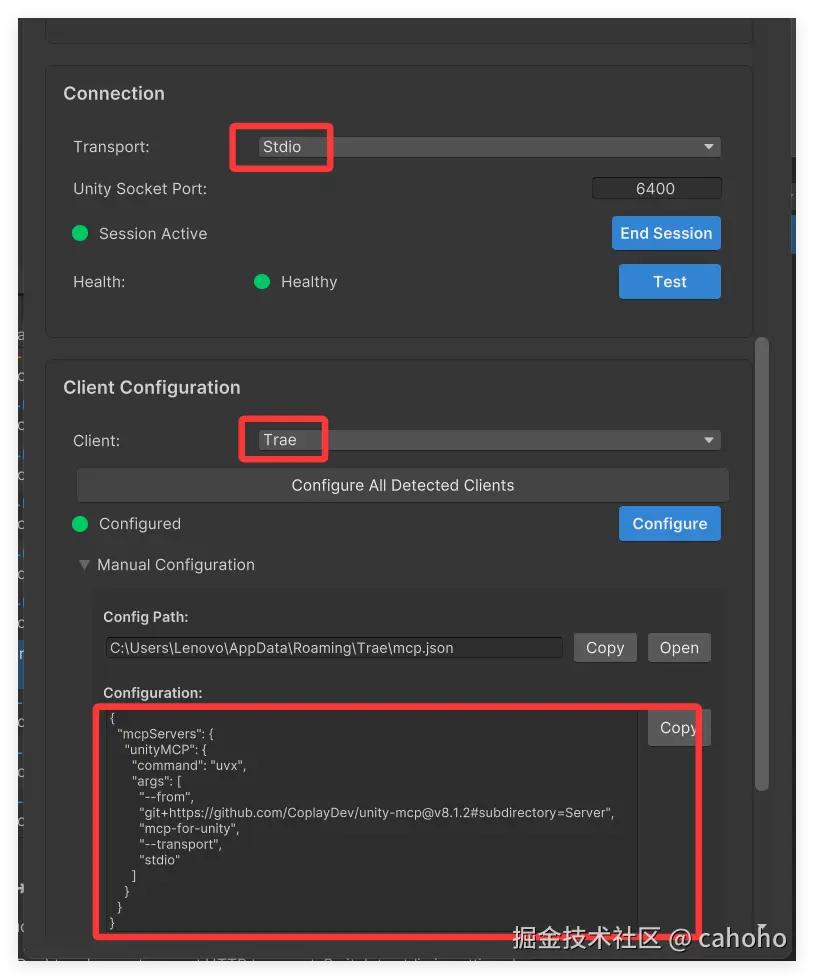The image size is (814, 979).
Task: Click the Session Active status label
Action: click(153, 234)
